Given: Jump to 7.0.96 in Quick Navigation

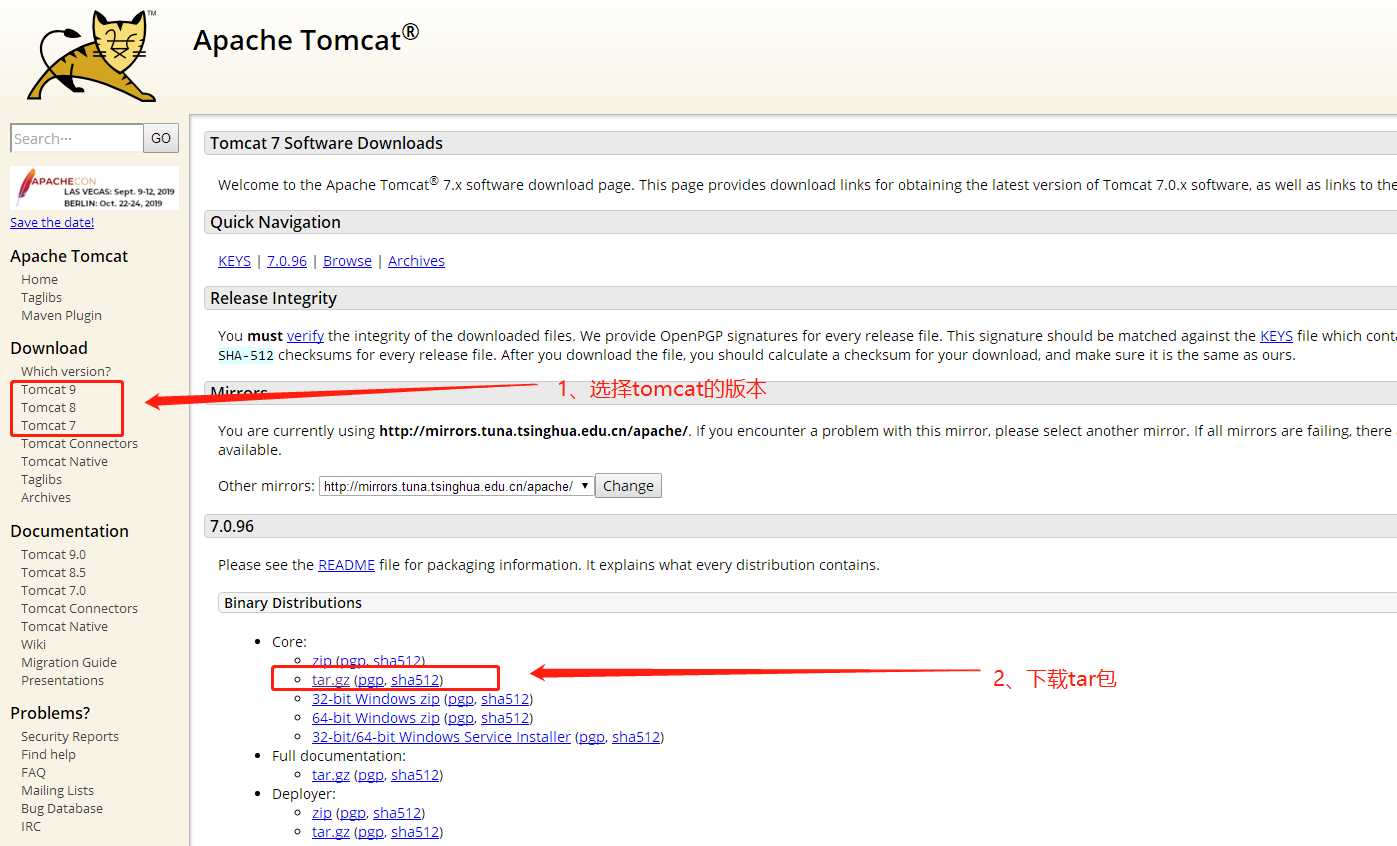Looking at the screenshot, I should click(287, 261).
